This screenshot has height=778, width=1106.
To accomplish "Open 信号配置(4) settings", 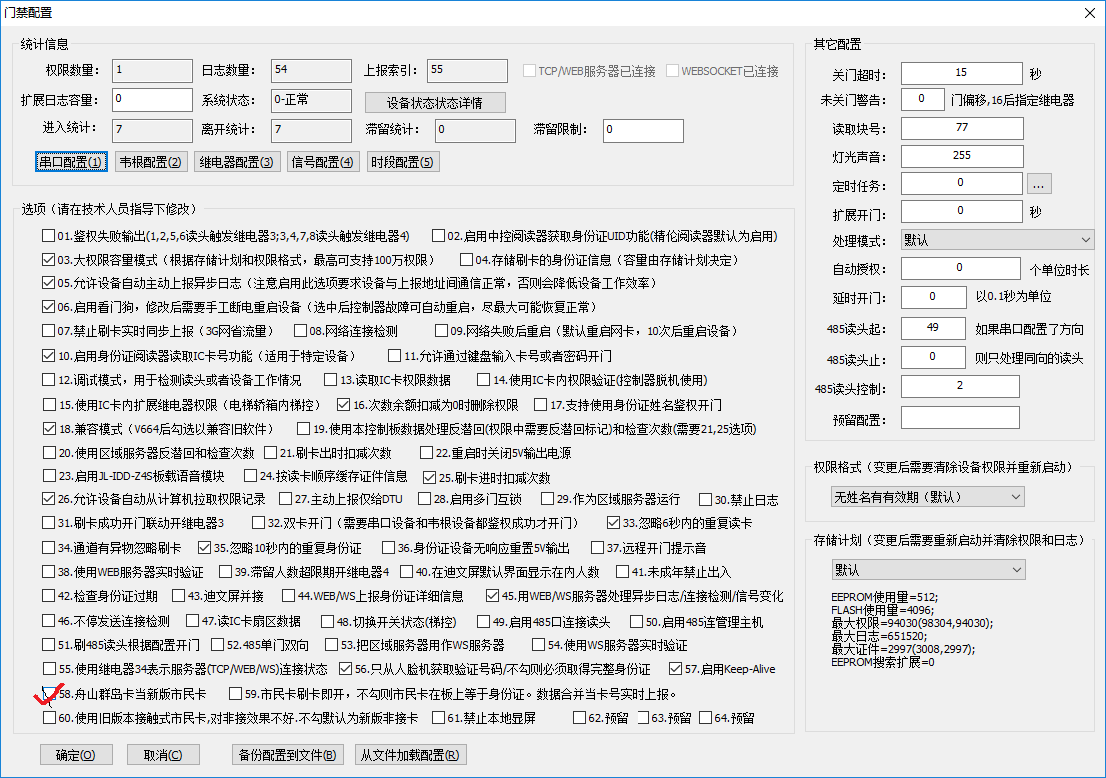I will pos(322,162).
